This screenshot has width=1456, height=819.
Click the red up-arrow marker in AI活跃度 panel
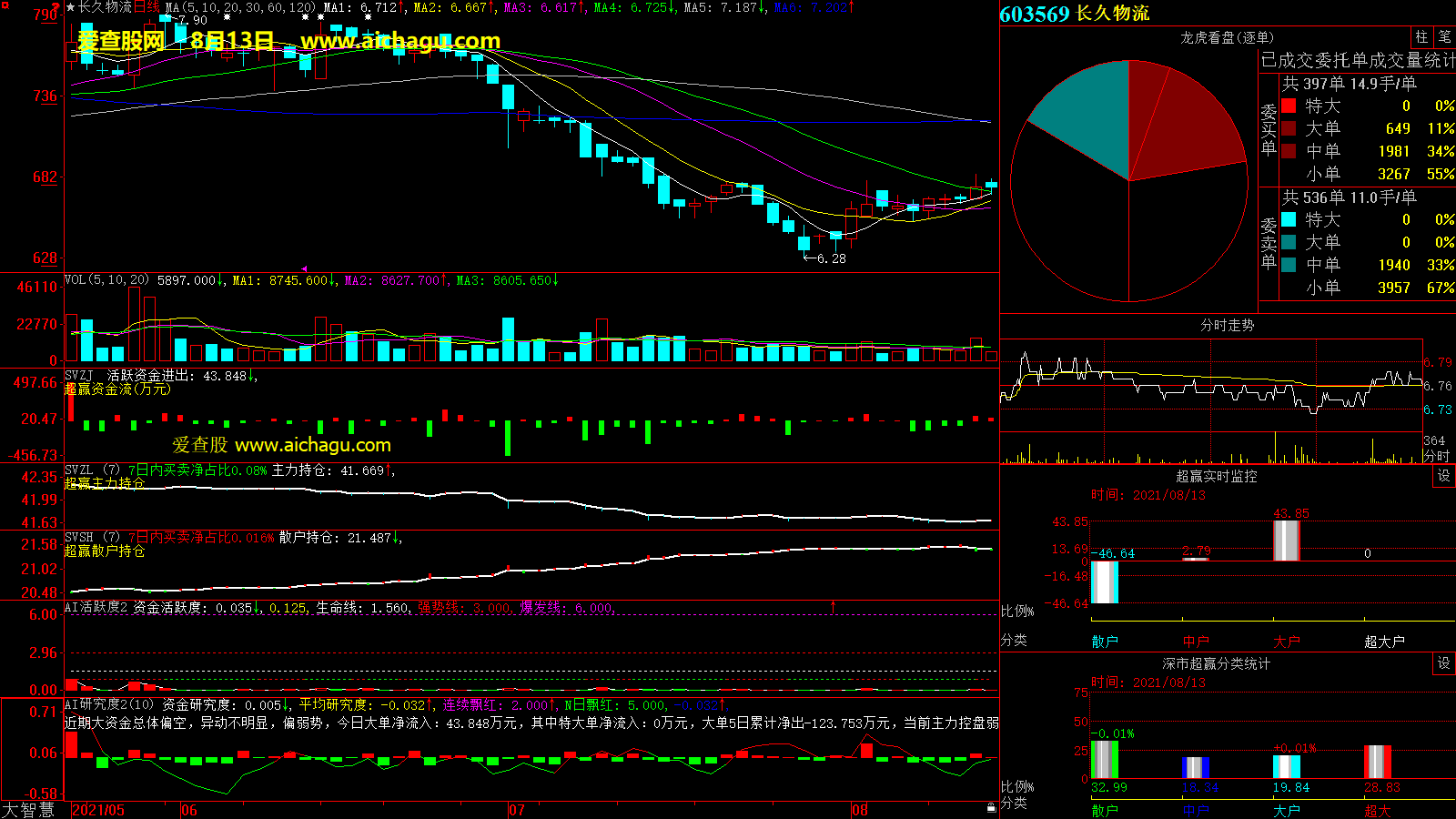click(833, 605)
